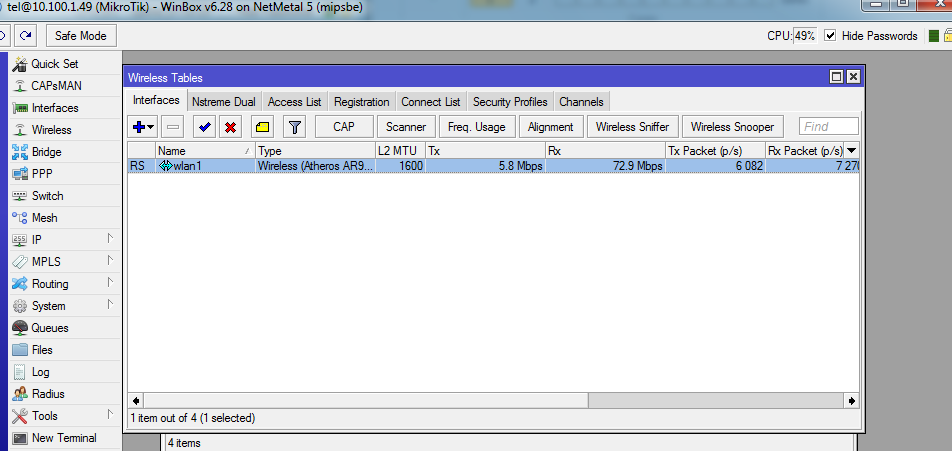The width and height of the screenshot is (952, 460).
Task: Launch New Terminal icon
Action: coord(20,438)
